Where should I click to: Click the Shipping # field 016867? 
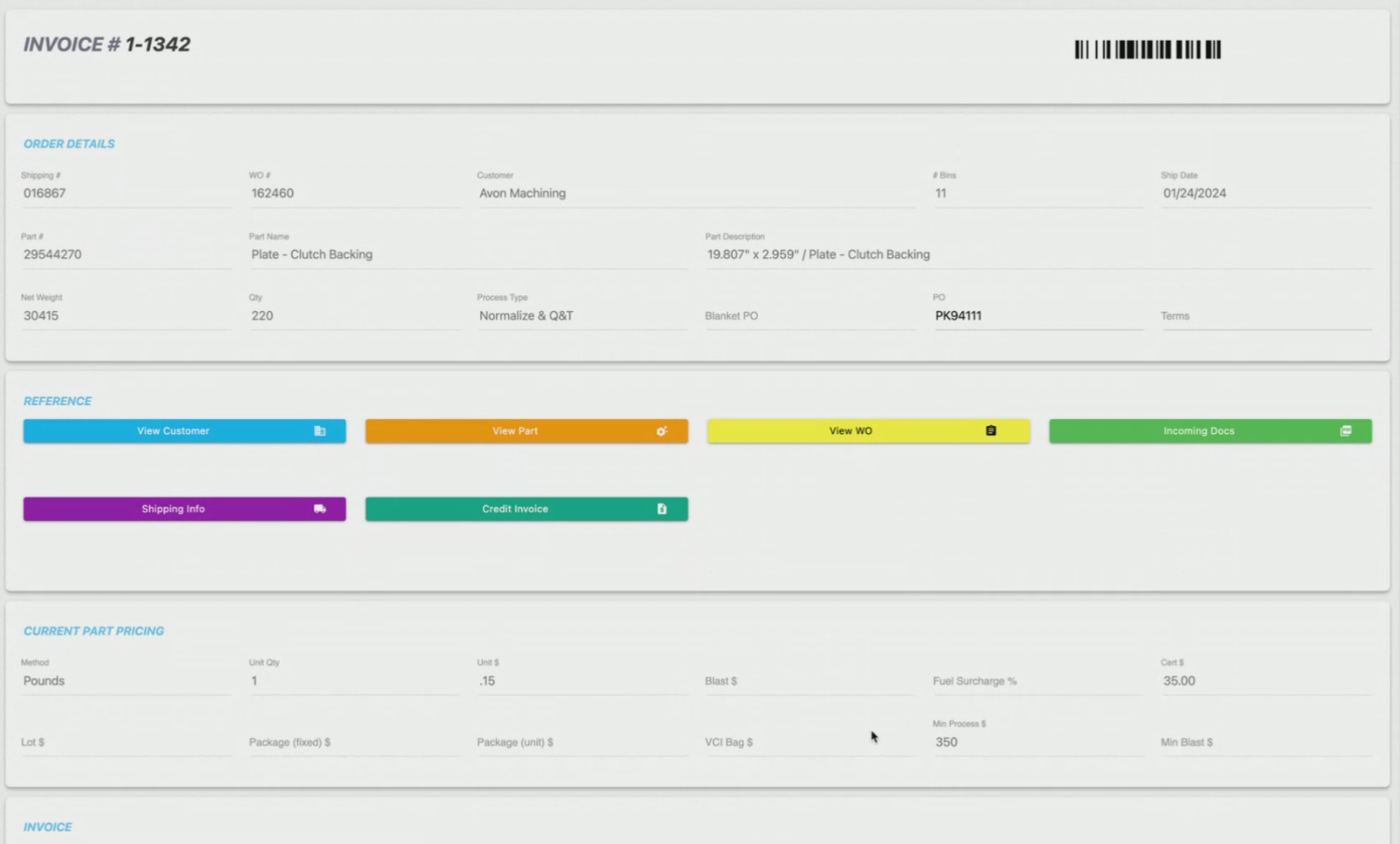click(x=126, y=194)
